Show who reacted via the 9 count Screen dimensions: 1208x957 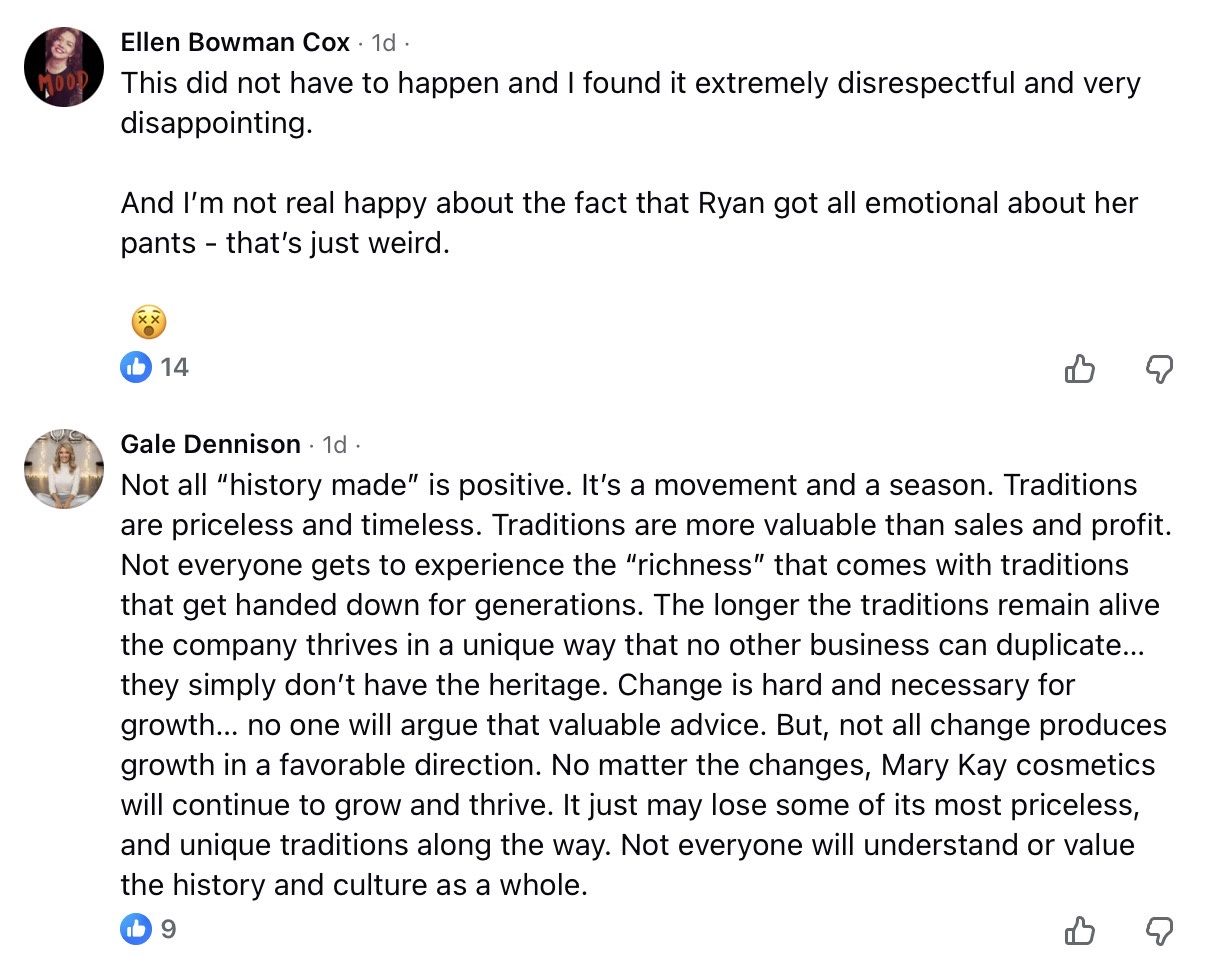[x=168, y=929]
